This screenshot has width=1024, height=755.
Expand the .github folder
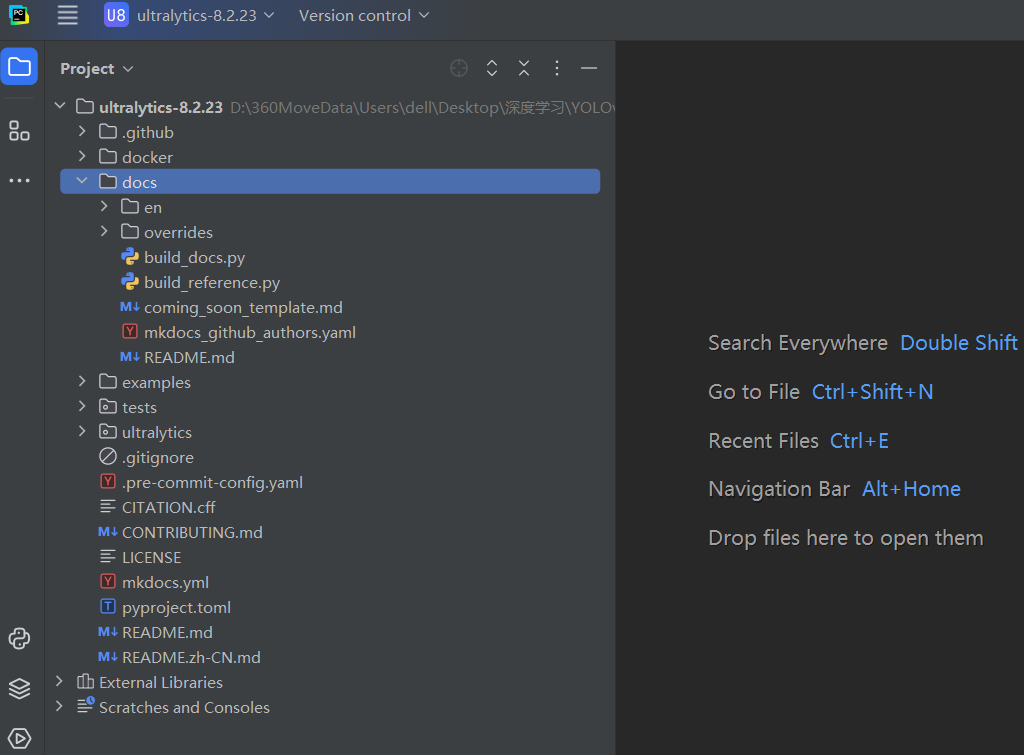pyautogui.click(x=82, y=131)
